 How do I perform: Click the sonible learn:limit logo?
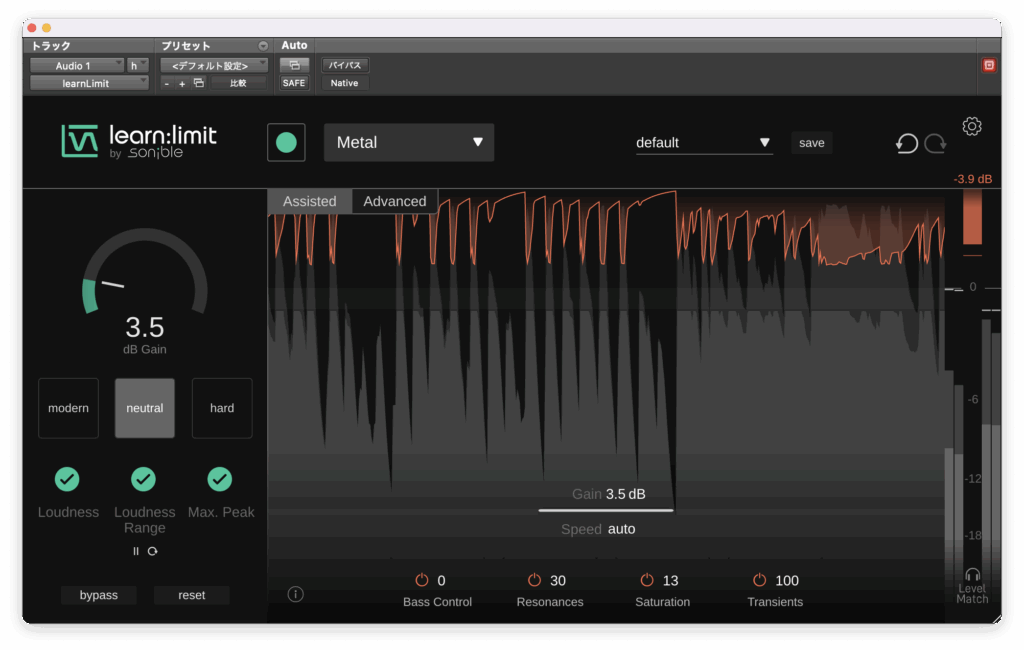(139, 142)
